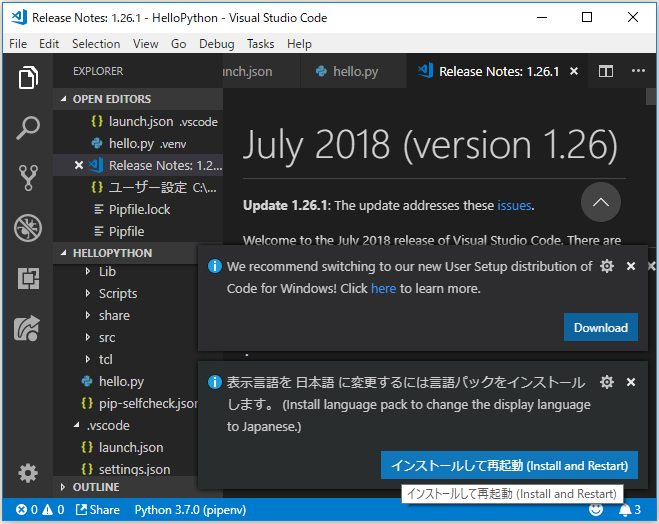Screen dimensions: 659x524
Task: Open the more actions ellipsis in editor
Action: point(638,71)
